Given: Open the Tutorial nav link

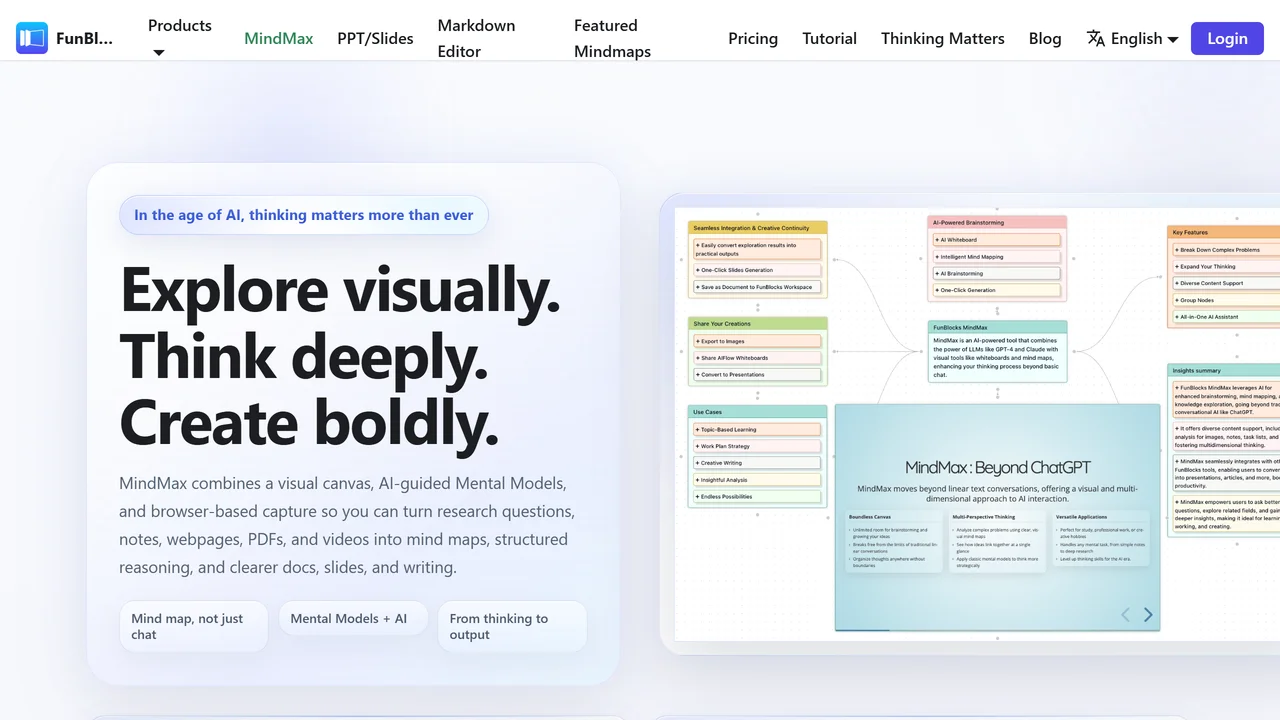Looking at the screenshot, I should point(829,38).
